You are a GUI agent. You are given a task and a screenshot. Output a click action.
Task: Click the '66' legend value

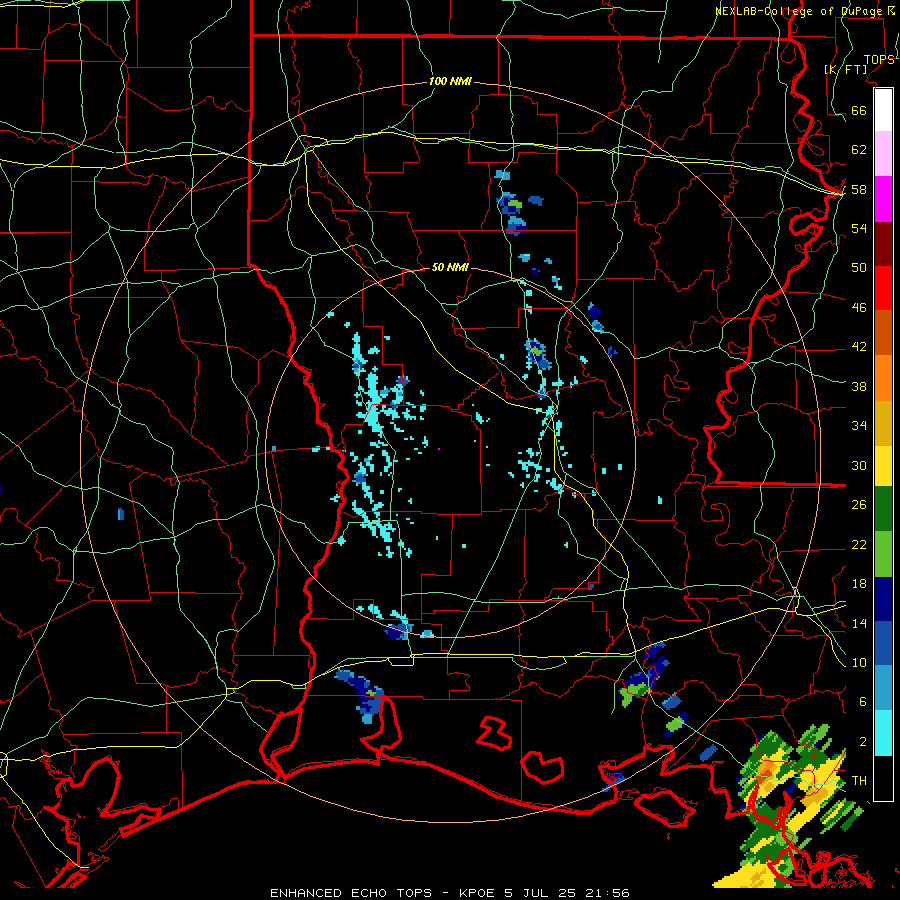point(859,110)
